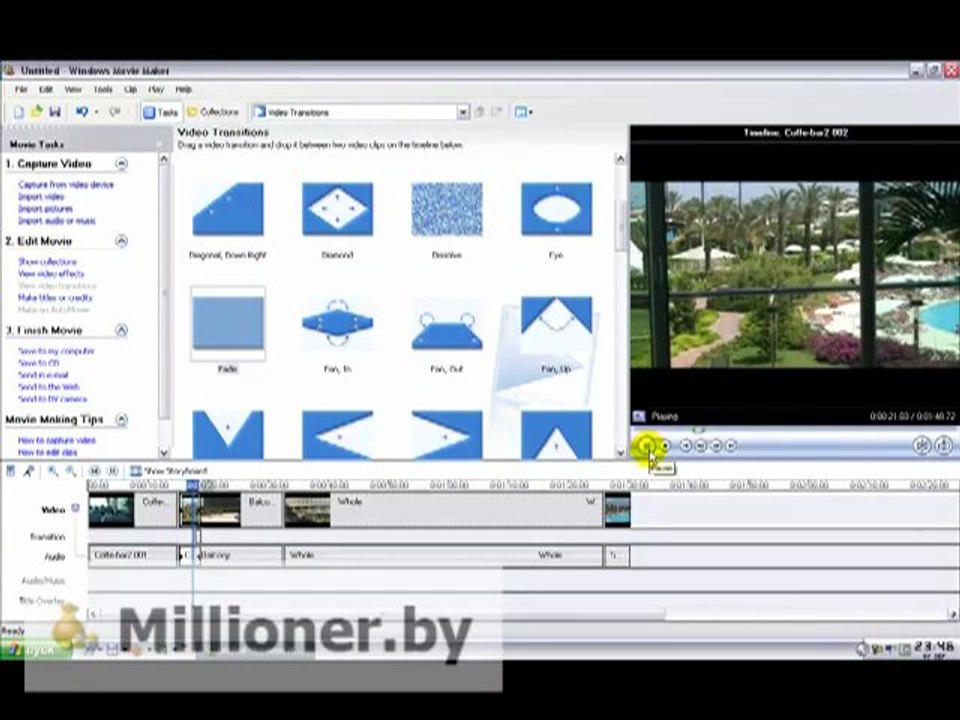Collapse the Movie Making Tips section

(x=121, y=419)
